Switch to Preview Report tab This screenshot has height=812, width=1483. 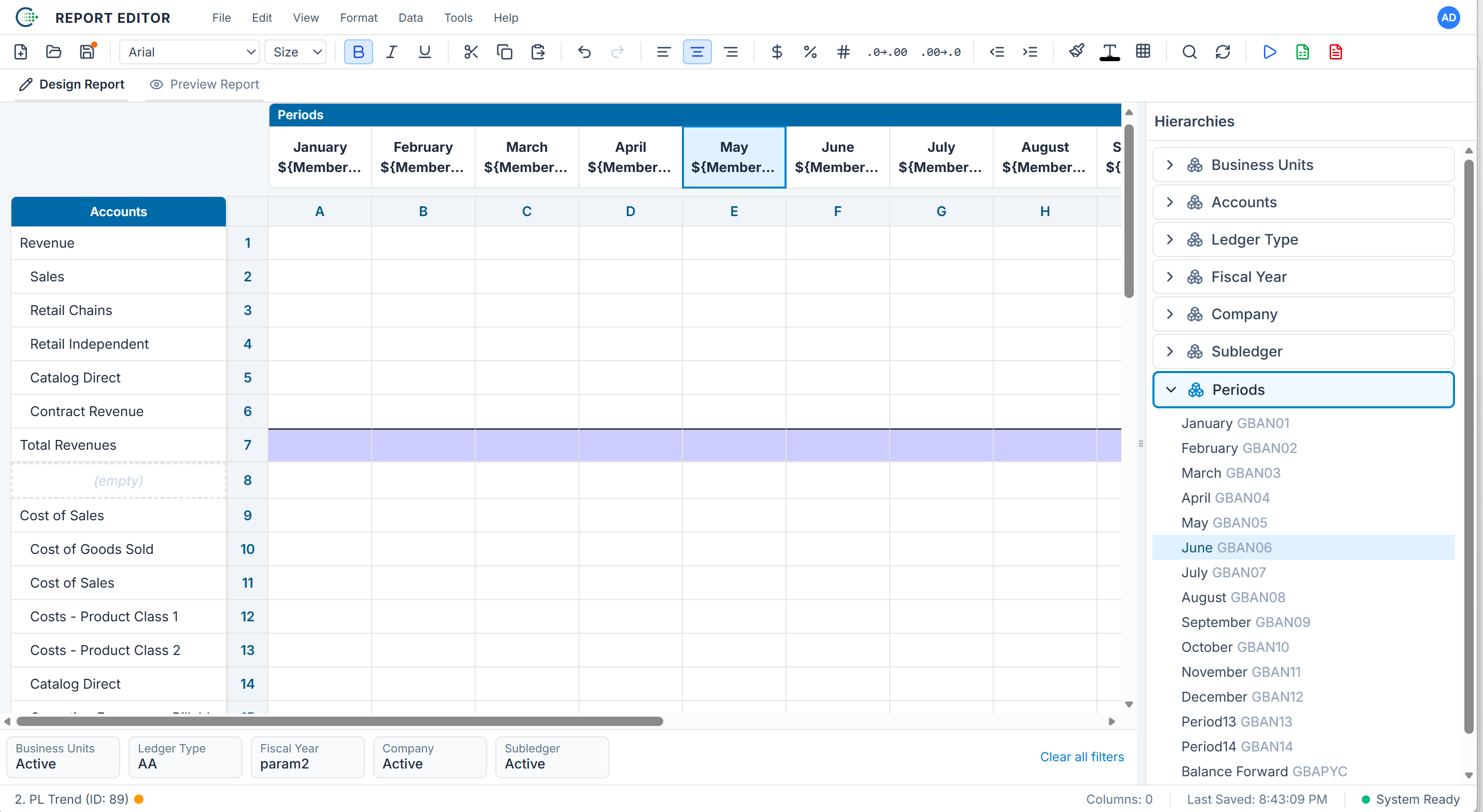point(204,84)
